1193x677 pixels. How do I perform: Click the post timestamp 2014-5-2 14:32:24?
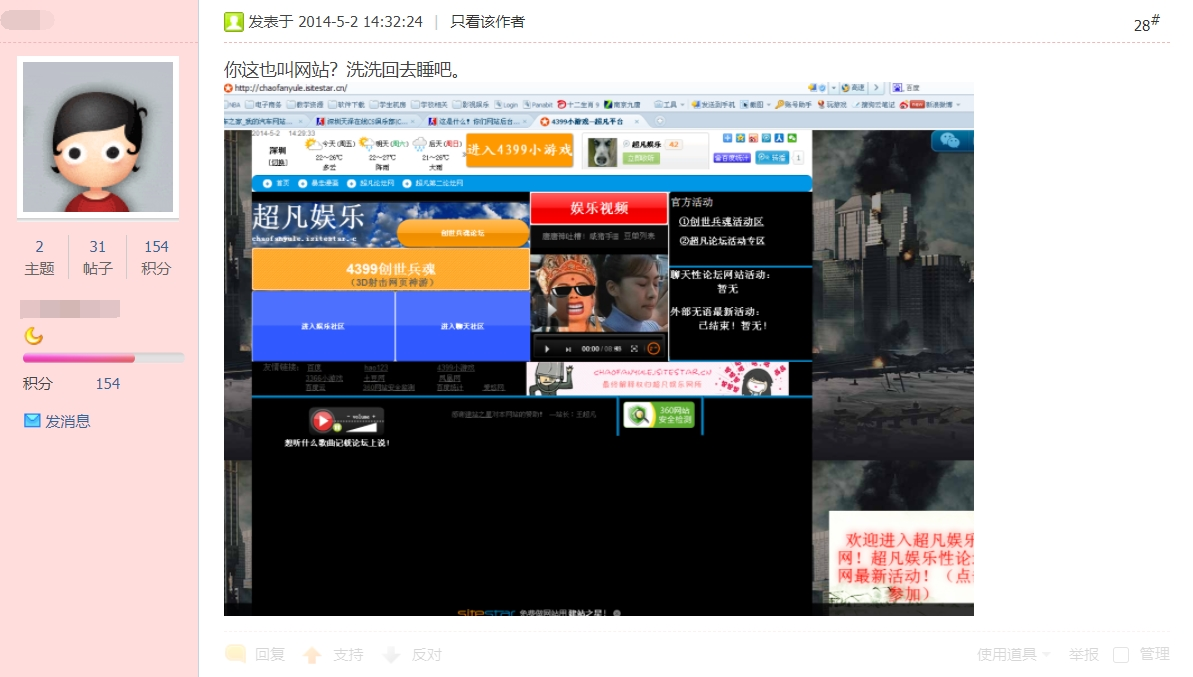pos(360,22)
